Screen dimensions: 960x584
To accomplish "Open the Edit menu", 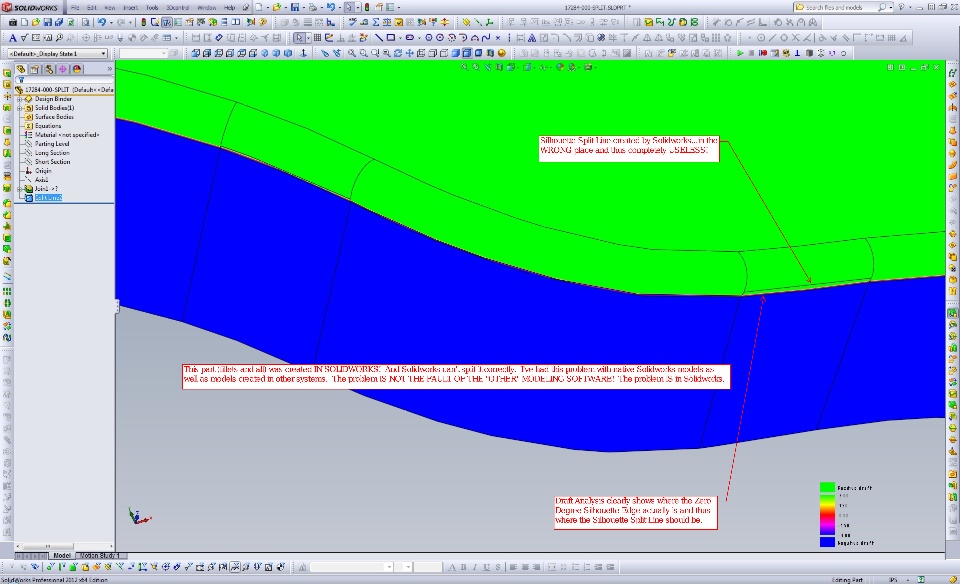I will 92,7.
